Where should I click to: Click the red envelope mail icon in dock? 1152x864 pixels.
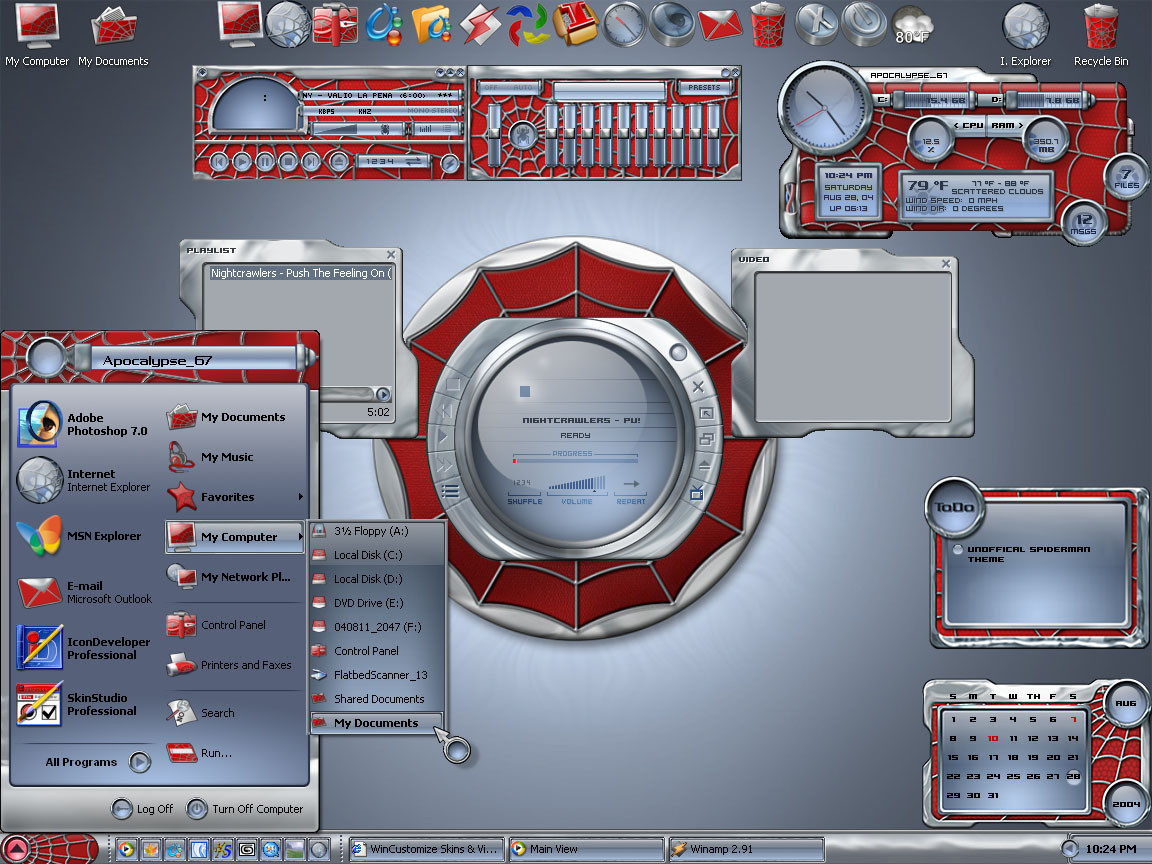(x=719, y=25)
